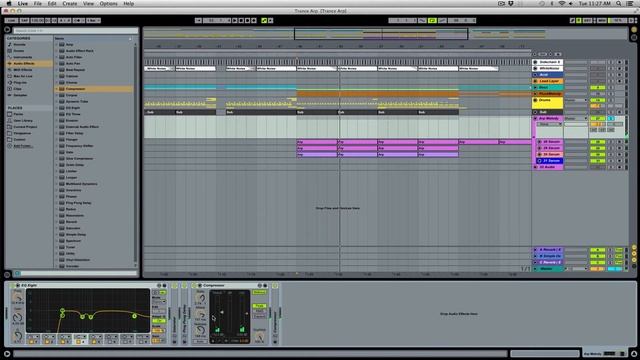
Task: Click the TAP tempo button
Action: pyautogui.click(x=24, y=20)
